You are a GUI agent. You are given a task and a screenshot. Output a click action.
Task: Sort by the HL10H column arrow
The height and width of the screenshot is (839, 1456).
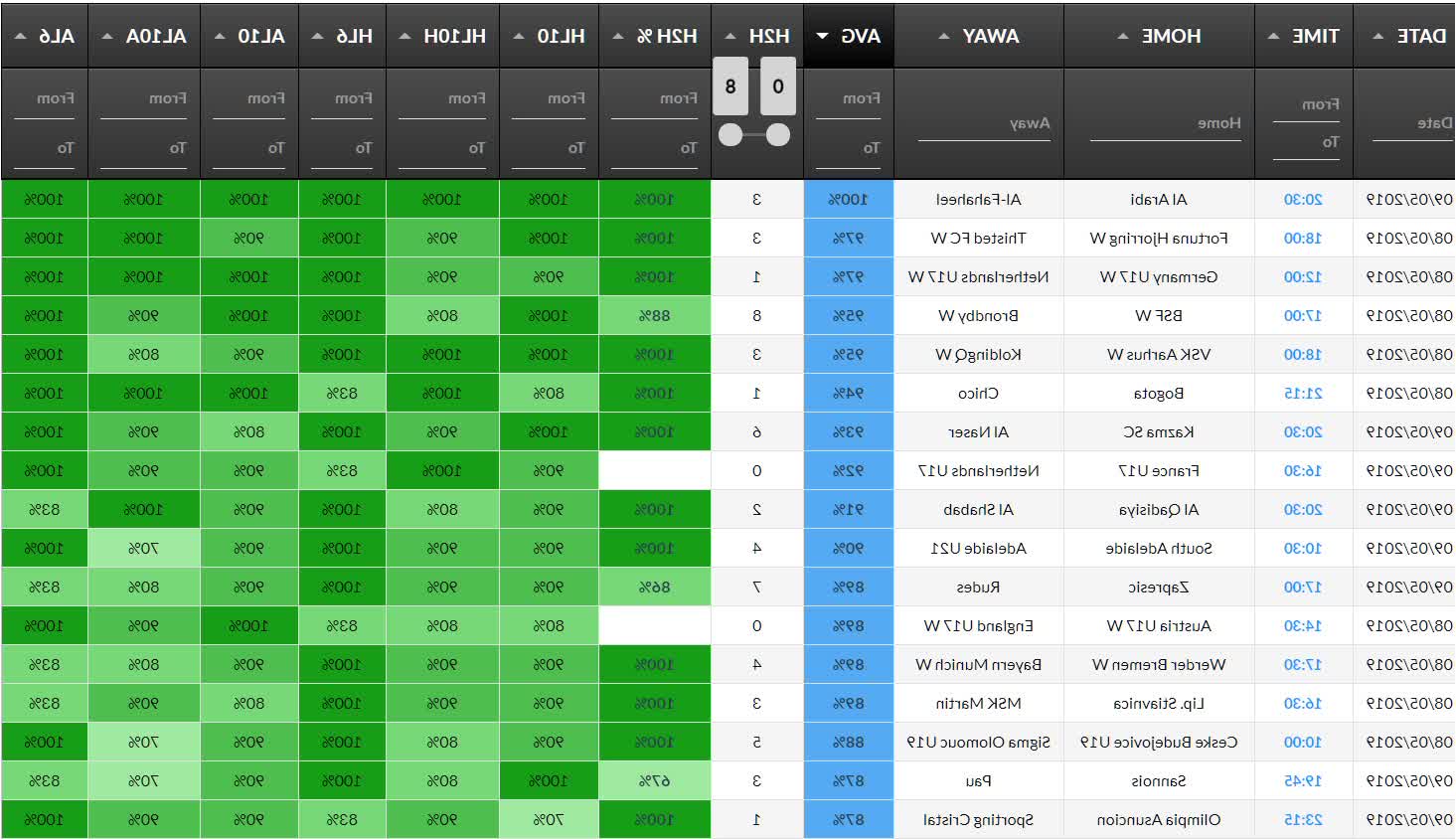[404, 37]
